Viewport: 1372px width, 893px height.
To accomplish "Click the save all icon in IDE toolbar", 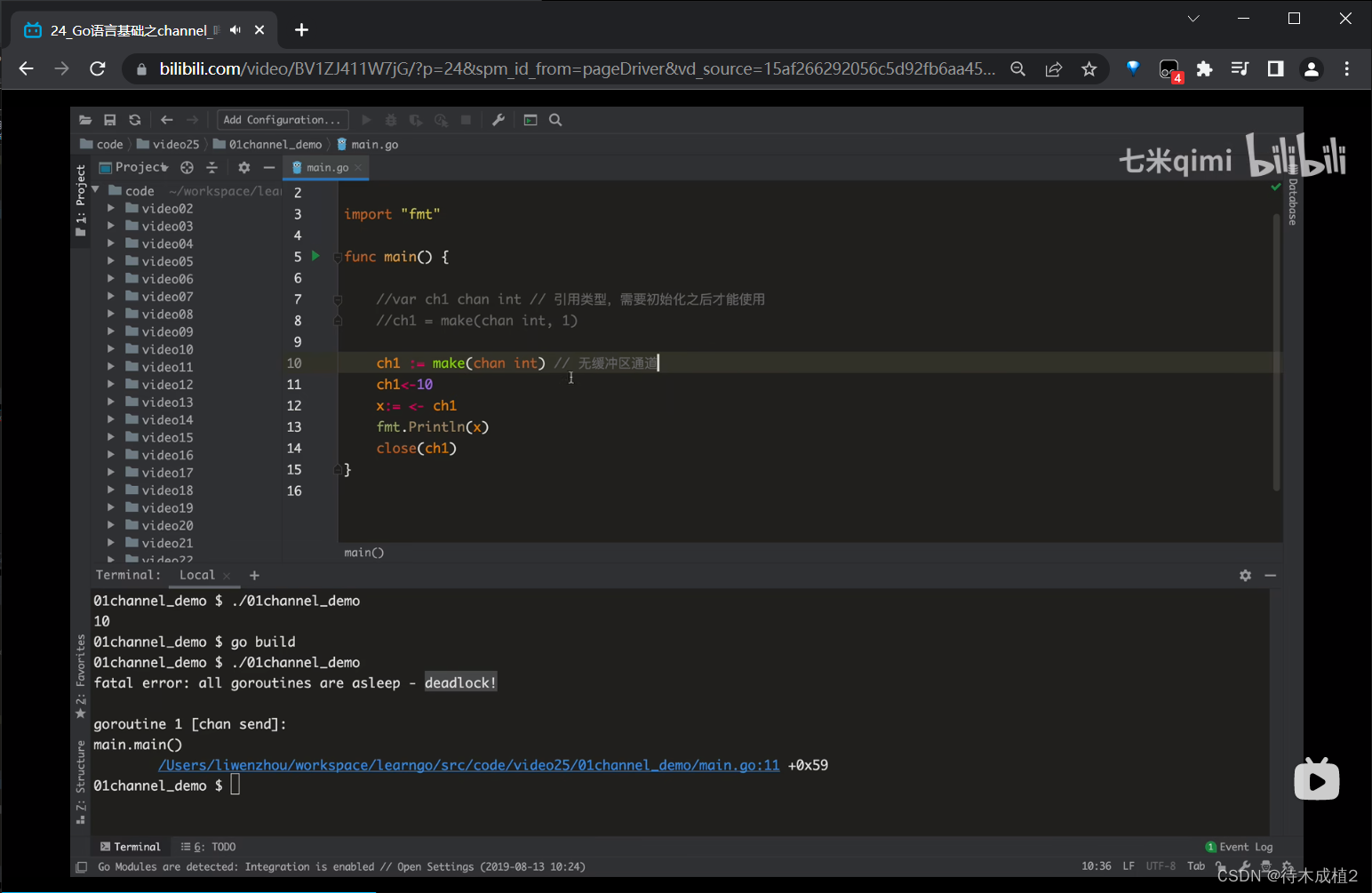I will click(x=110, y=120).
